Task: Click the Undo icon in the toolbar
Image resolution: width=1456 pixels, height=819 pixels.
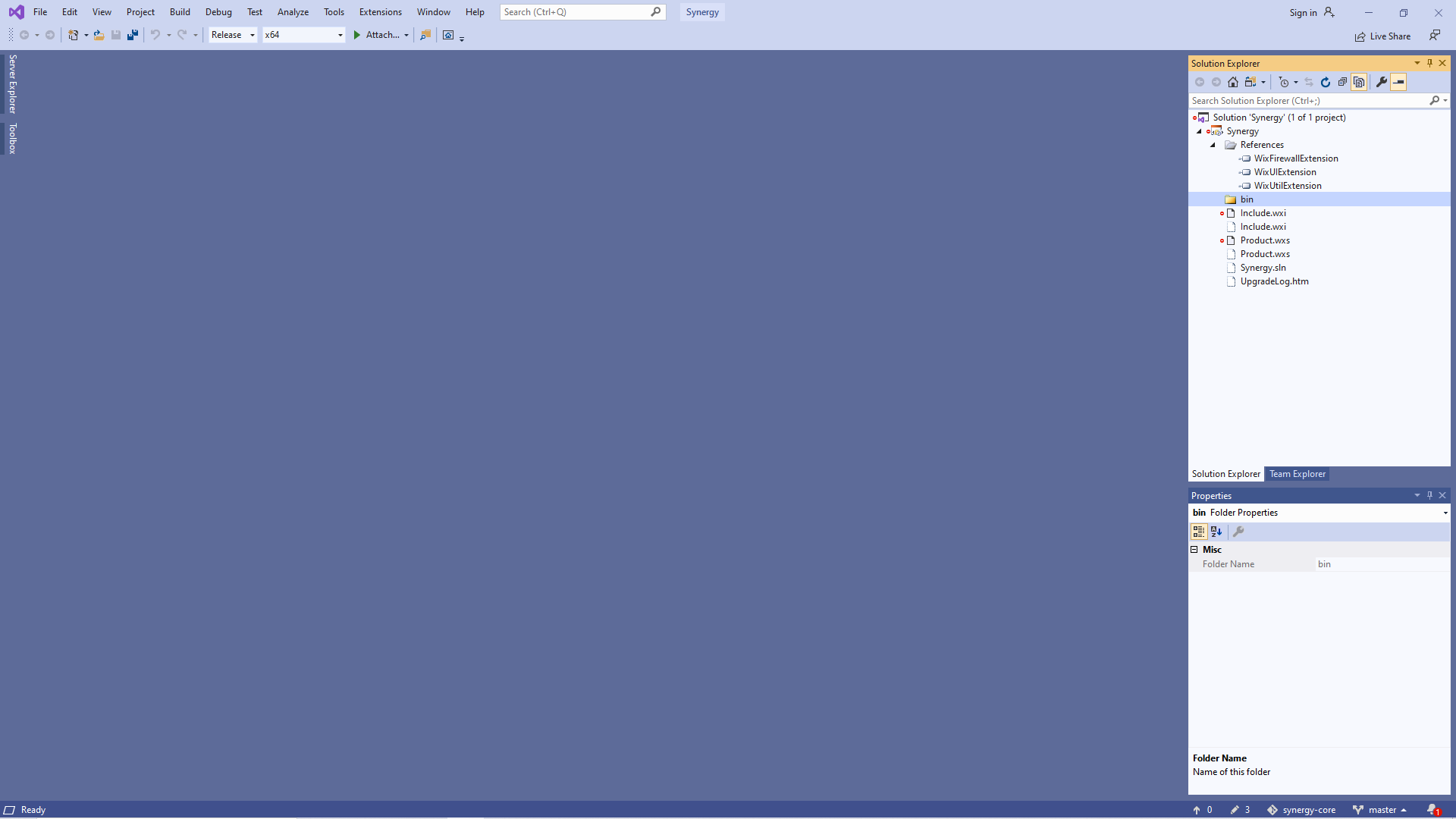Action: (x=155, y=35)
